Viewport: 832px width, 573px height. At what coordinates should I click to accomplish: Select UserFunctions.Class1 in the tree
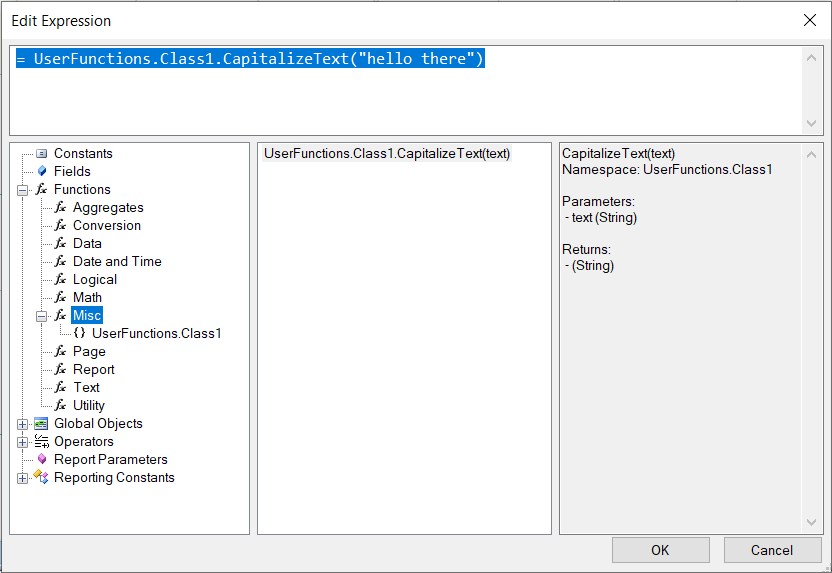157,333
